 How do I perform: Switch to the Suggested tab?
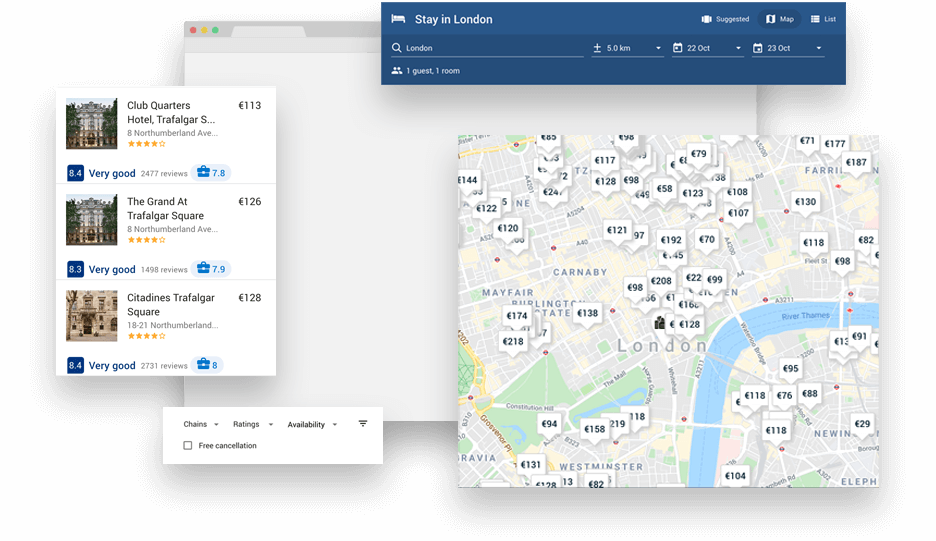pyautogui.click(x=725, y=19)
